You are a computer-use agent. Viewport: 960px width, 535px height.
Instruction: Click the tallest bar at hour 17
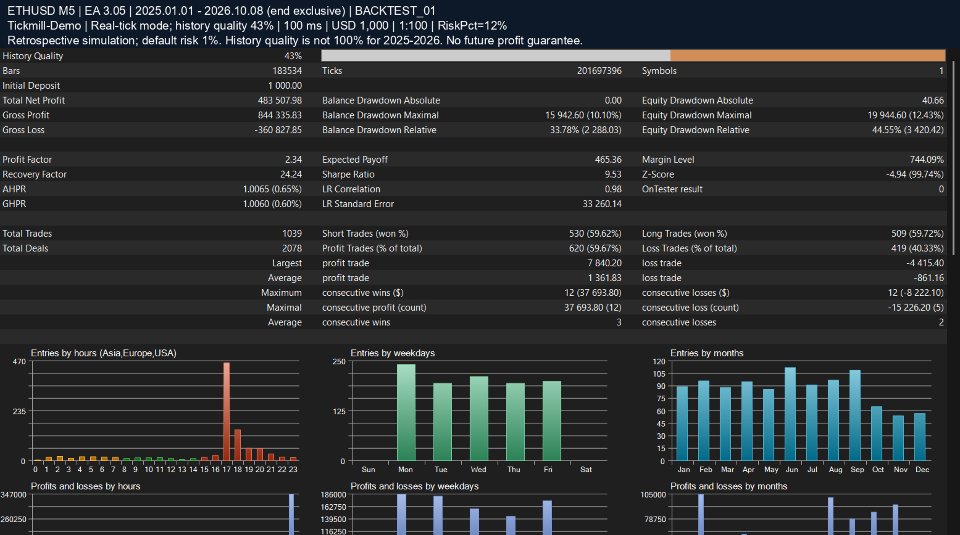(x=227, y=411)
